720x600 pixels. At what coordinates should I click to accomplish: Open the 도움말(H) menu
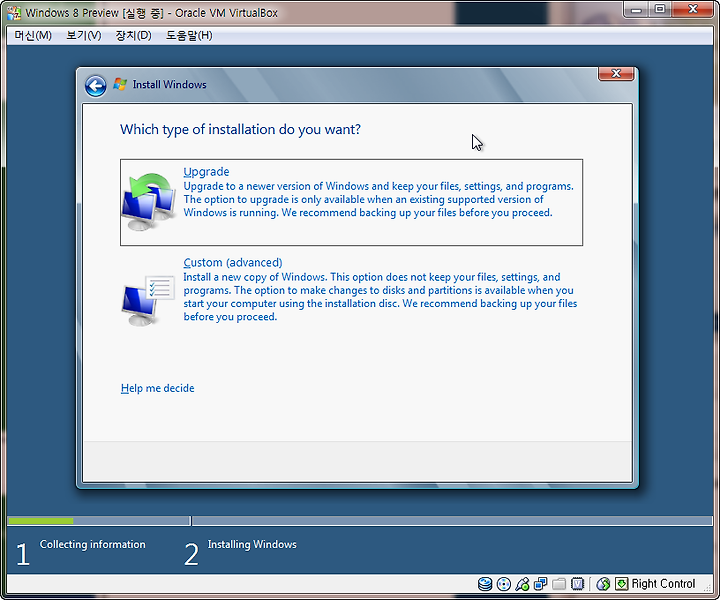point(189,35)
